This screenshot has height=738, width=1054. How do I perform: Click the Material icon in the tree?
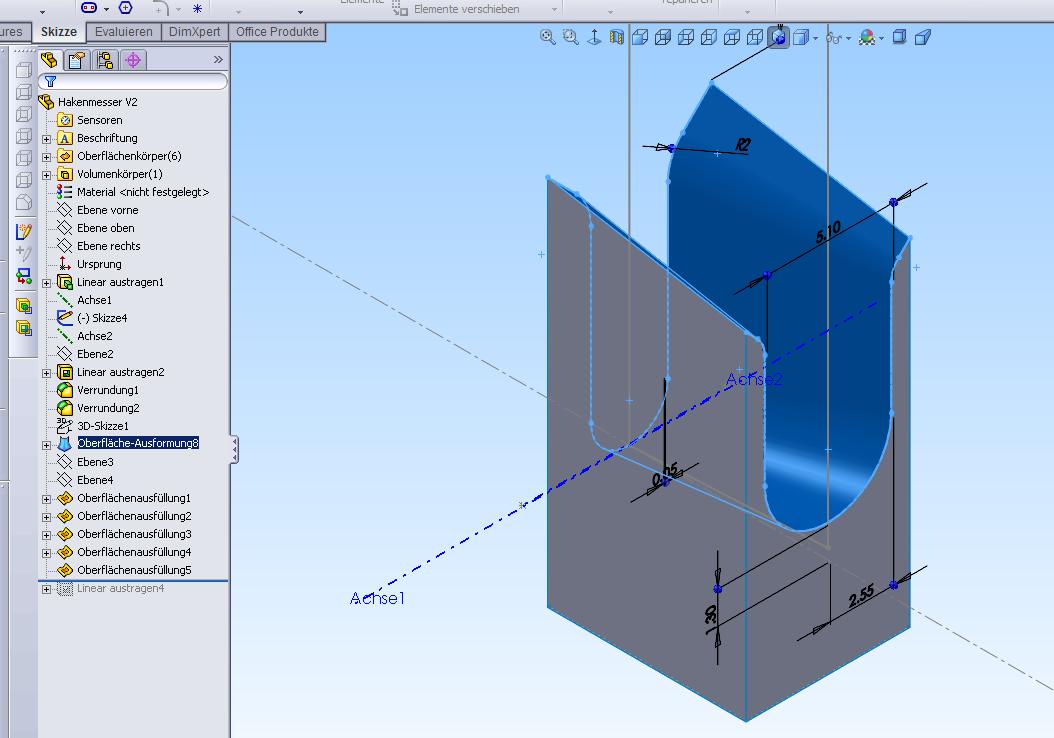[x=65, y=192]
